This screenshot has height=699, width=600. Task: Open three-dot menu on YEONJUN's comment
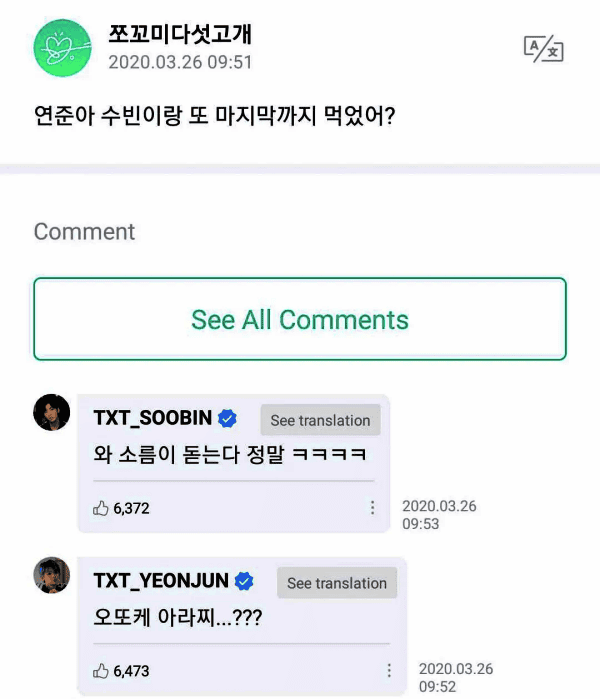click(389, 670)
